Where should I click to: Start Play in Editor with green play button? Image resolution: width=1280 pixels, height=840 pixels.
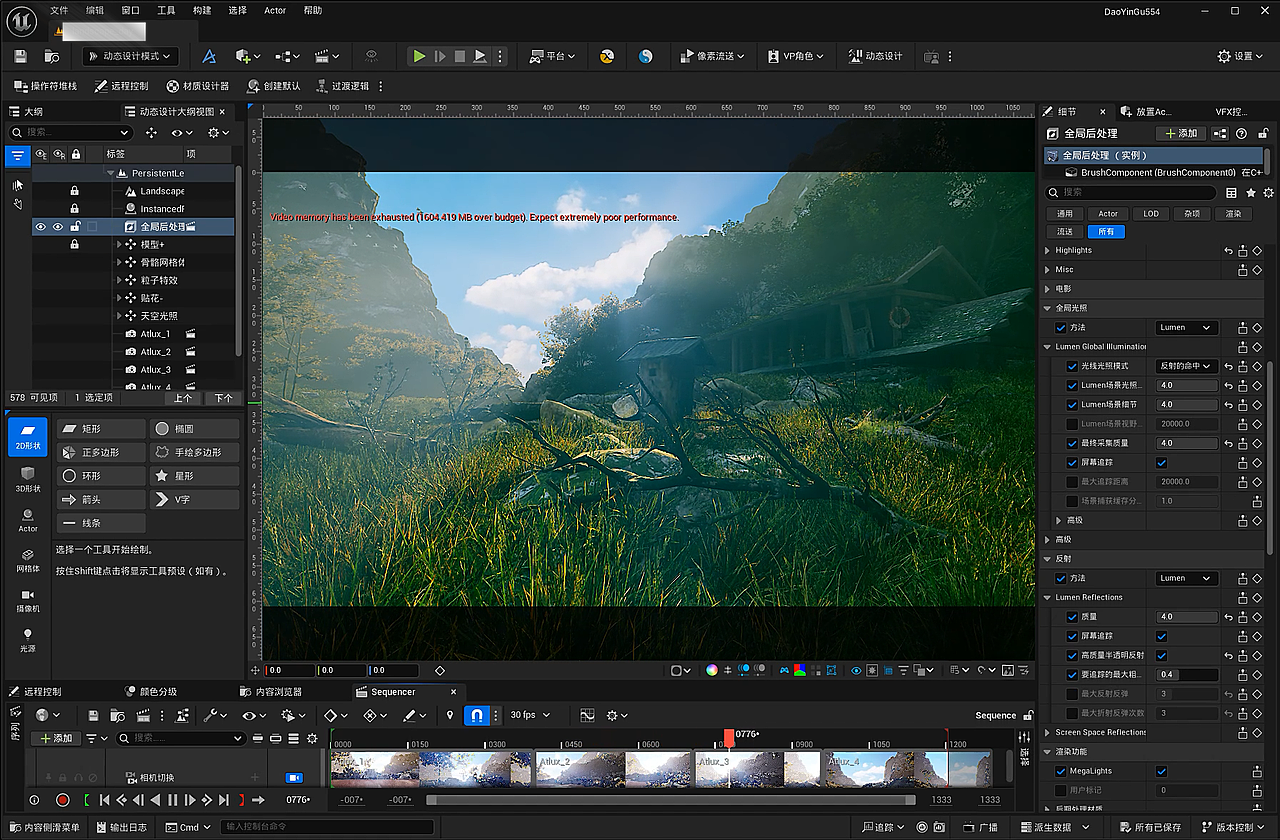pyautogui.click(x=419, y=56)
